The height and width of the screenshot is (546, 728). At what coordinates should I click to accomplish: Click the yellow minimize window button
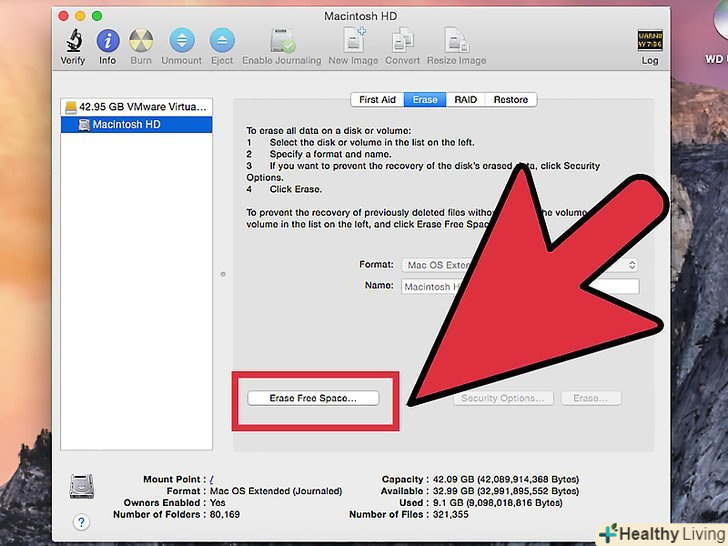(80, 16)
